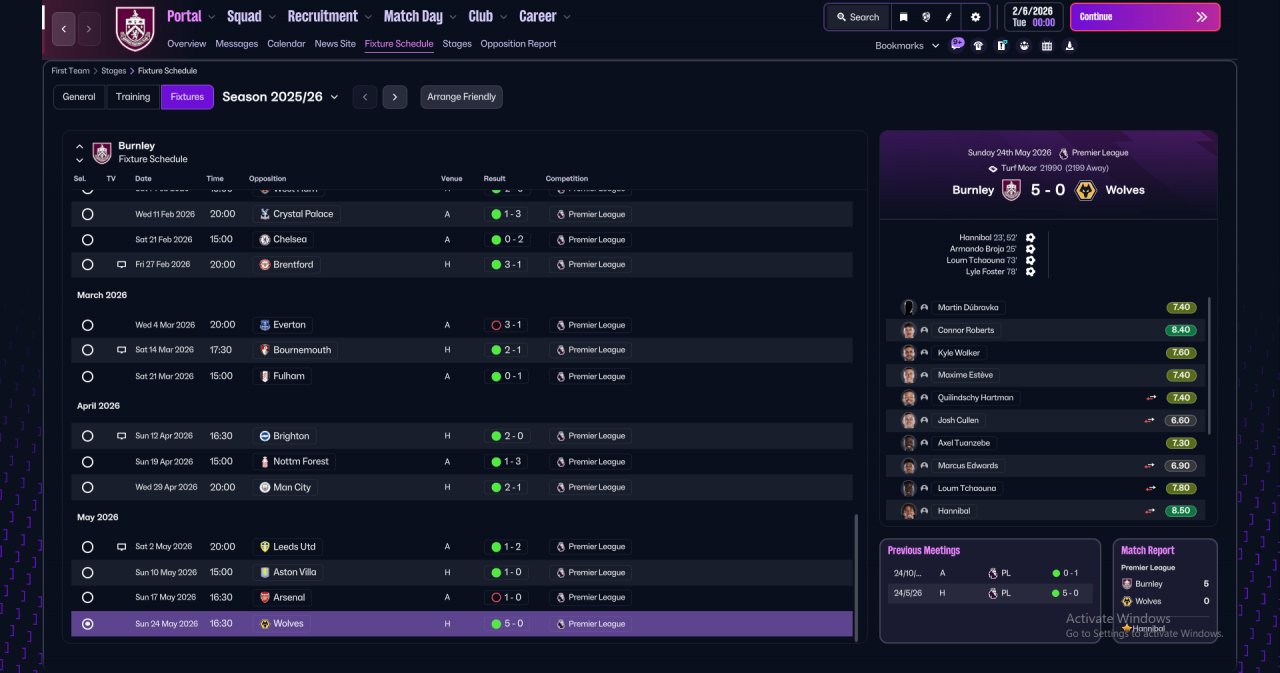
Task: Open the General tab
Action: (x=79, y=97)
